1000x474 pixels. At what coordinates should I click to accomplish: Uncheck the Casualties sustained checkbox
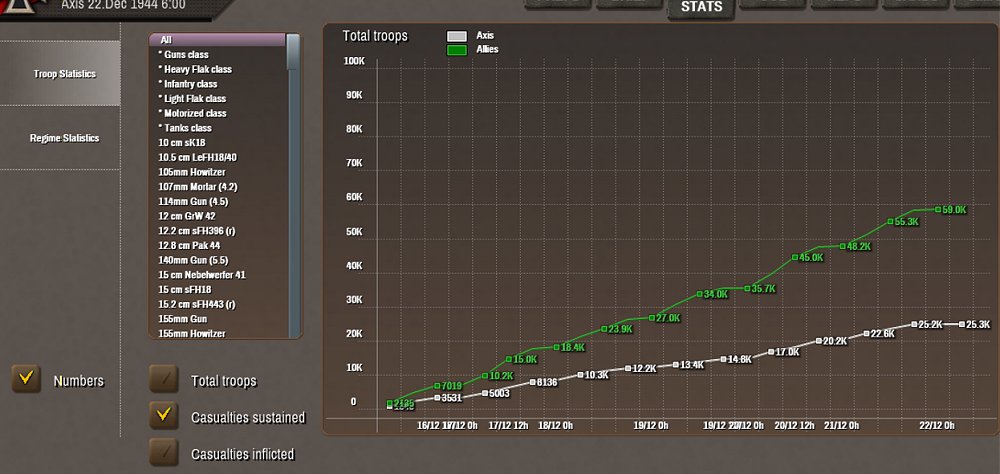(x=164, y=415)
